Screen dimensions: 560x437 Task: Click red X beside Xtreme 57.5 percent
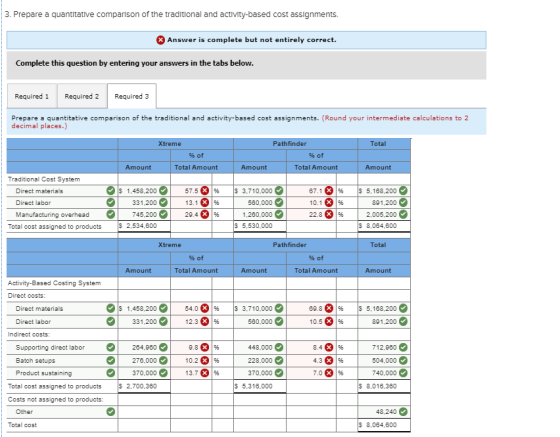coord(205,191)
